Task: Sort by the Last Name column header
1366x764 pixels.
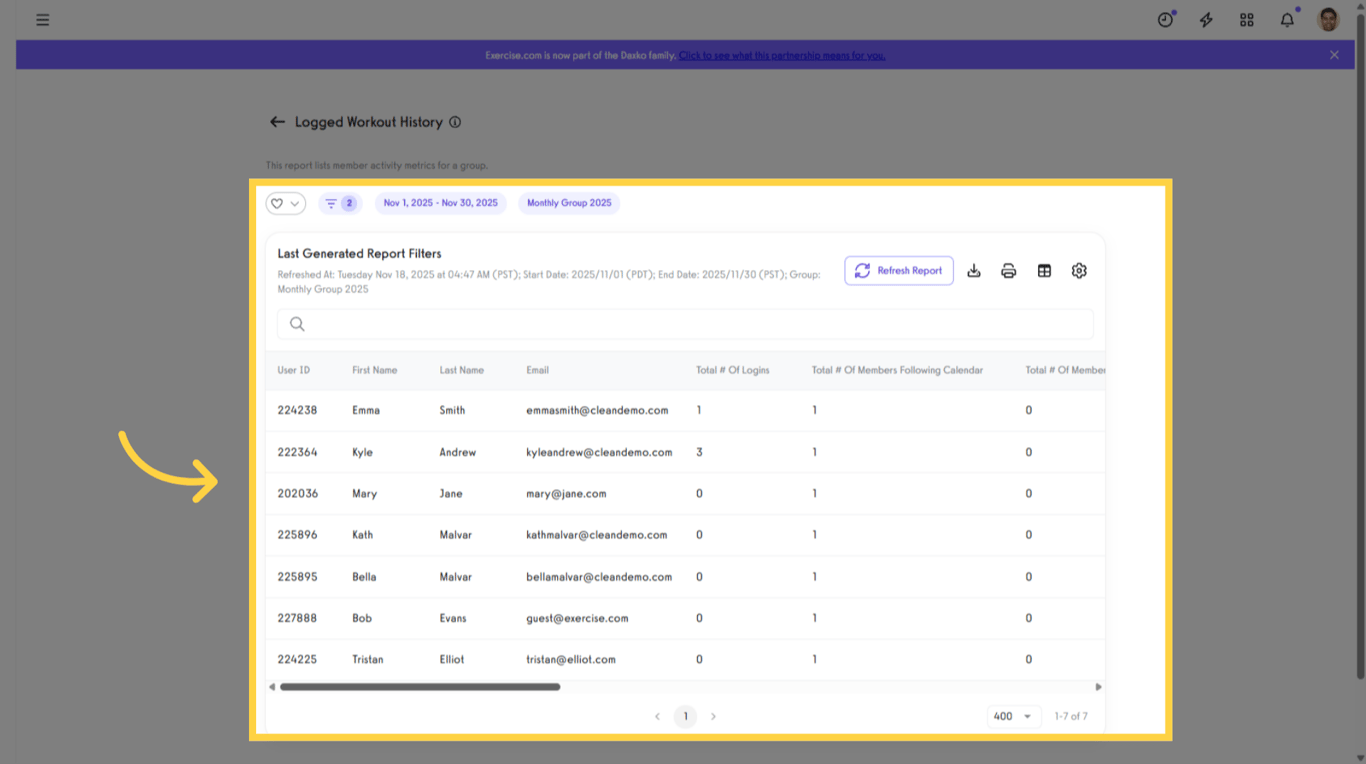Action: [462, 370]
